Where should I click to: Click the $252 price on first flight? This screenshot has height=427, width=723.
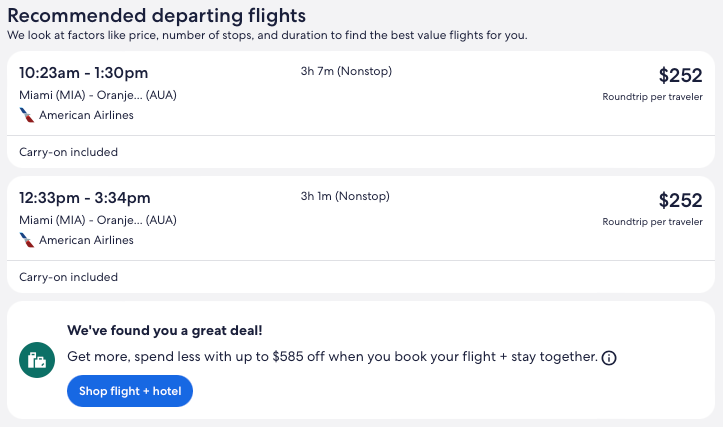coord(680,75)
